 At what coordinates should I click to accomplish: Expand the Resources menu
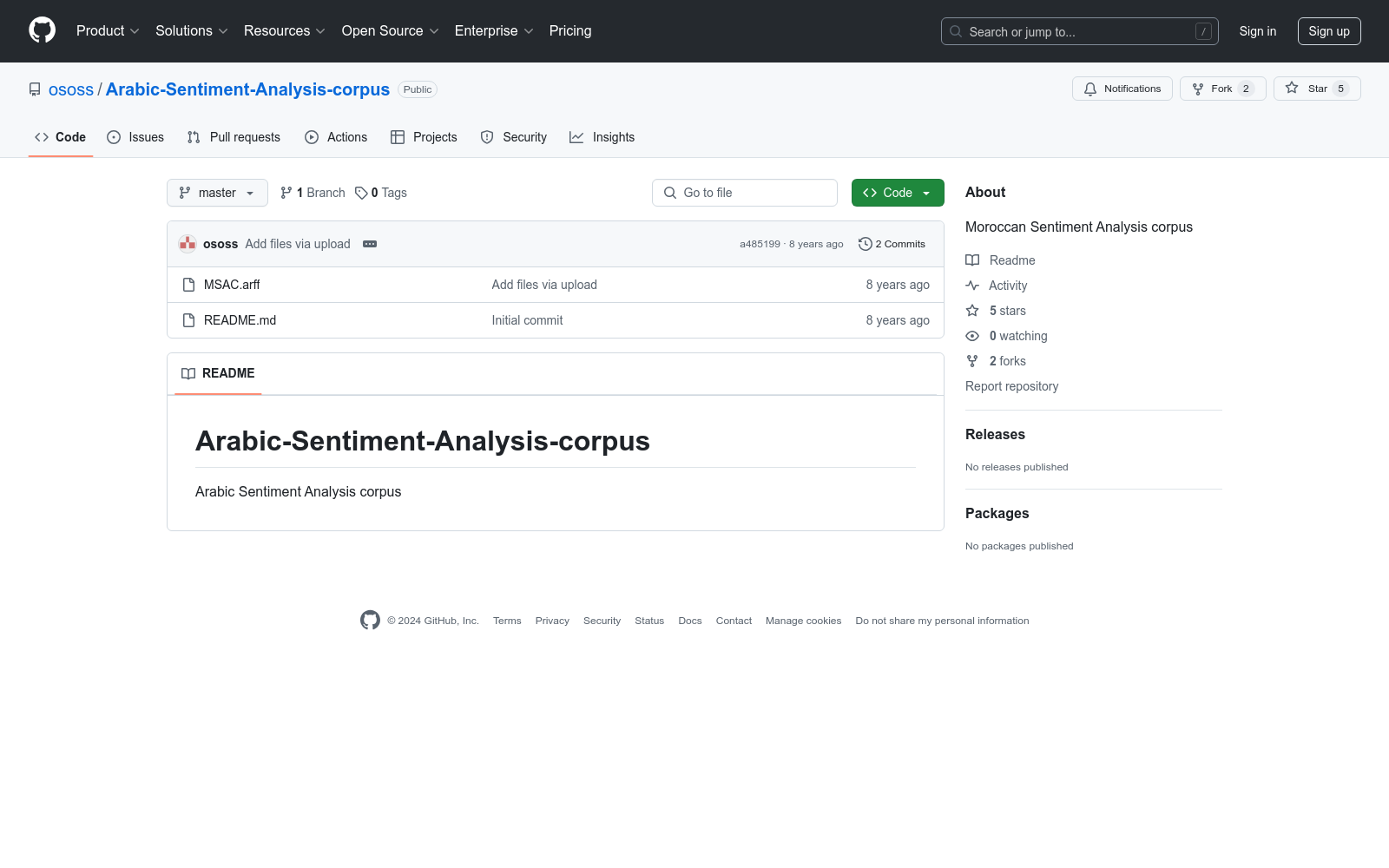[285, 31]
